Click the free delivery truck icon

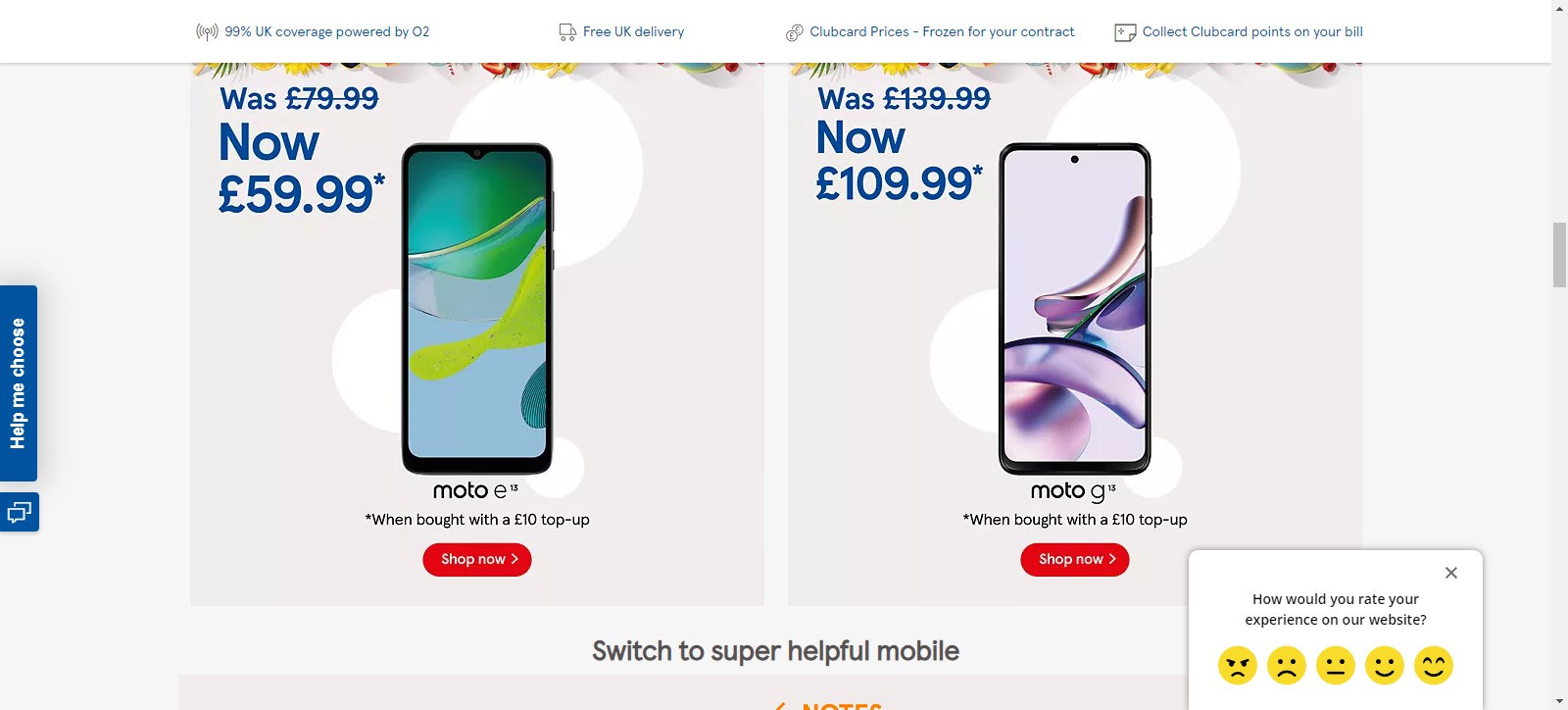(567, 32)
